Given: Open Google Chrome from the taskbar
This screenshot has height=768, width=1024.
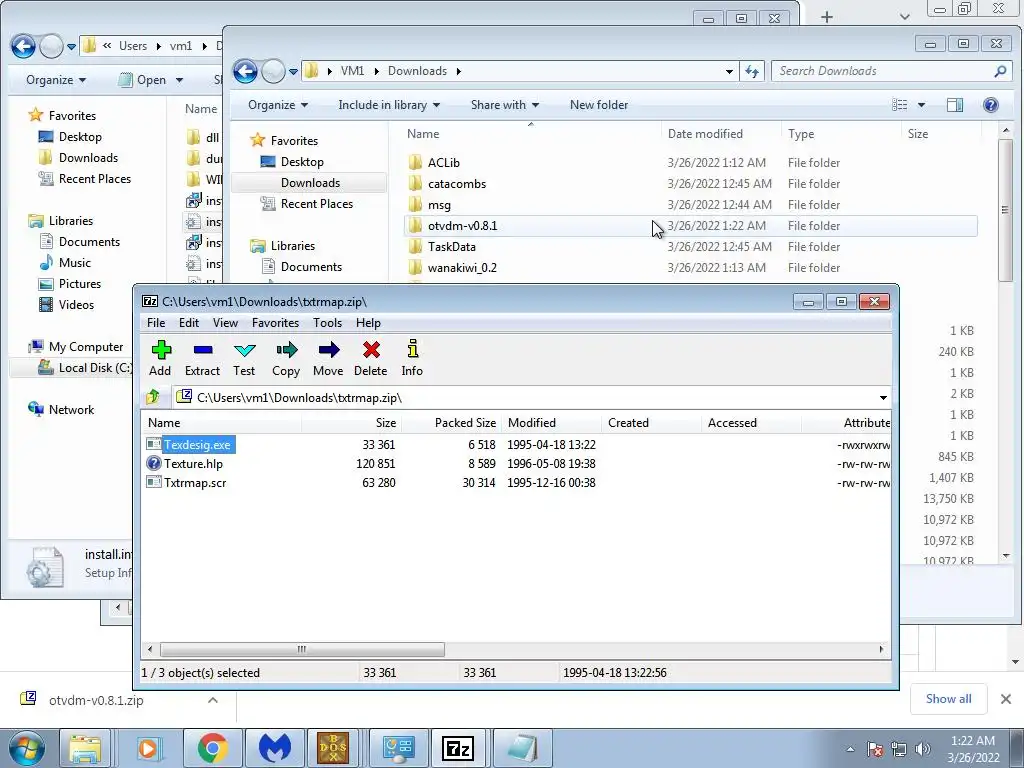Looking at the screenshot, I should click(212, 748).
